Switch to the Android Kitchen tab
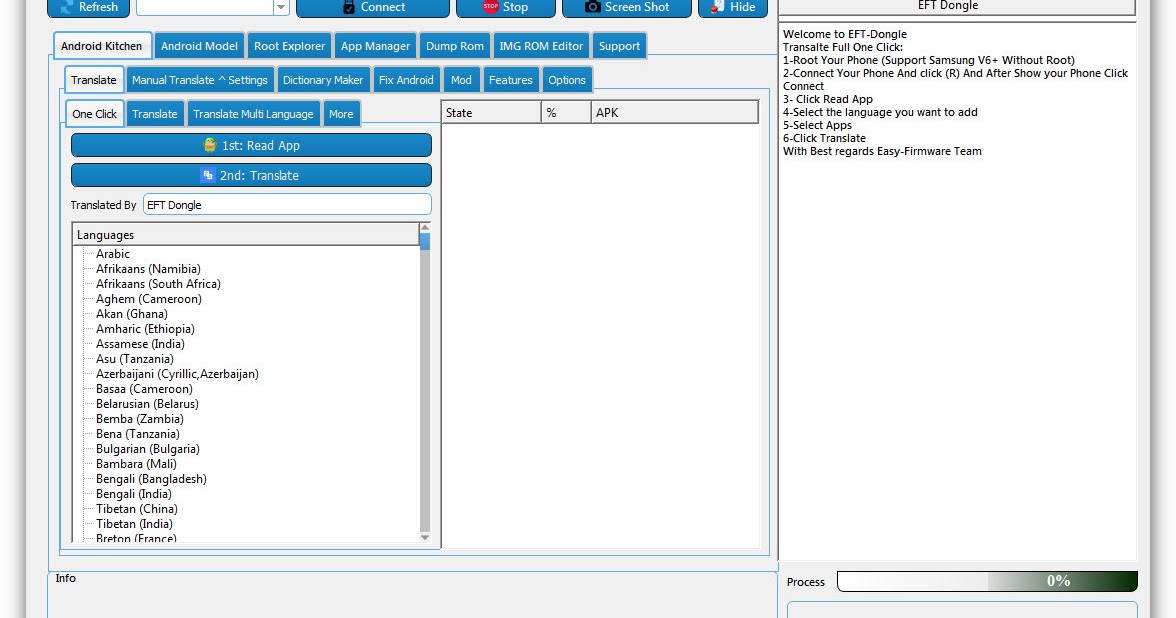1176x618 pixels. pos(102,46)
